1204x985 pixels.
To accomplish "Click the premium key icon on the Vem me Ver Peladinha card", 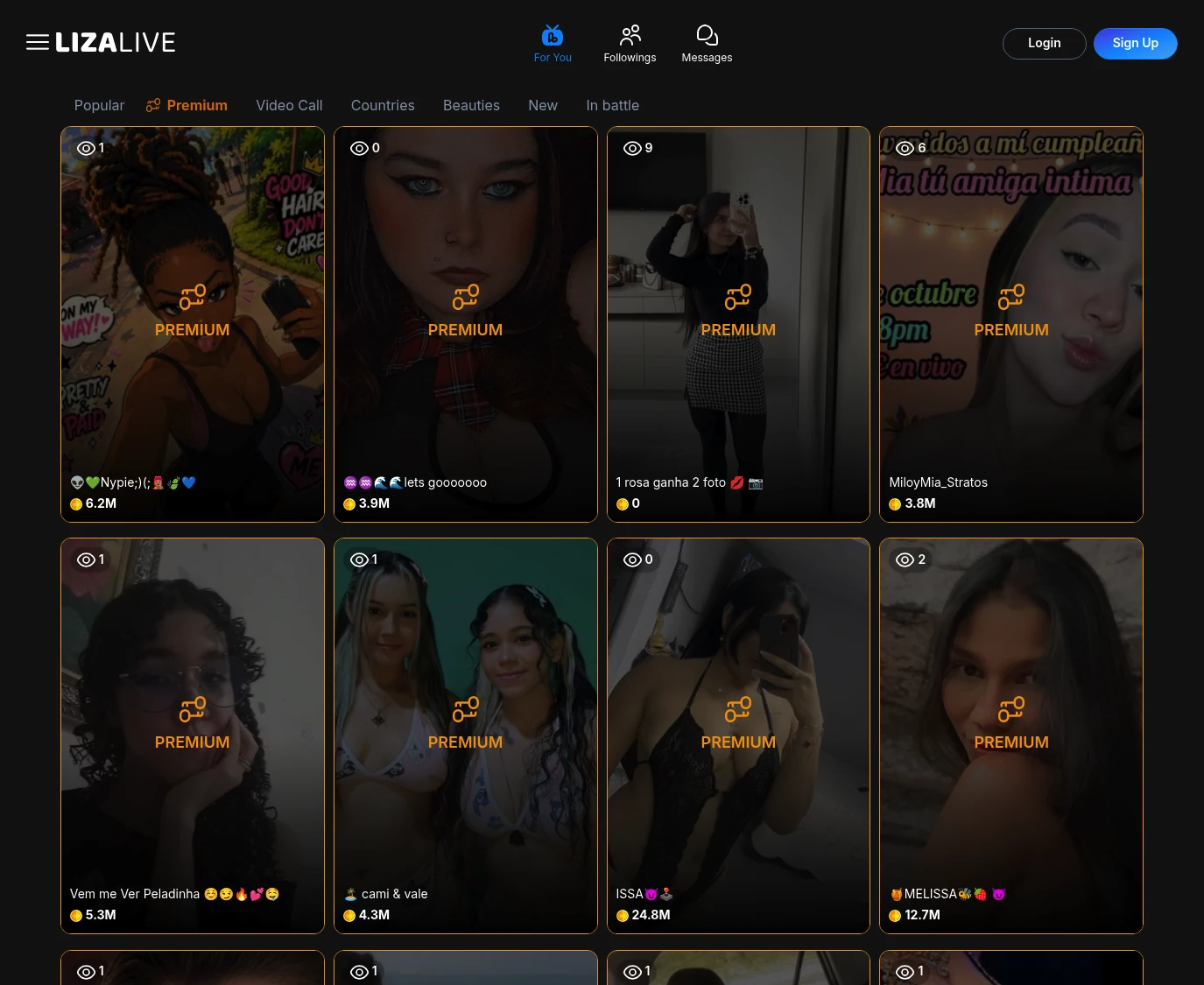I will click(193, 709).
